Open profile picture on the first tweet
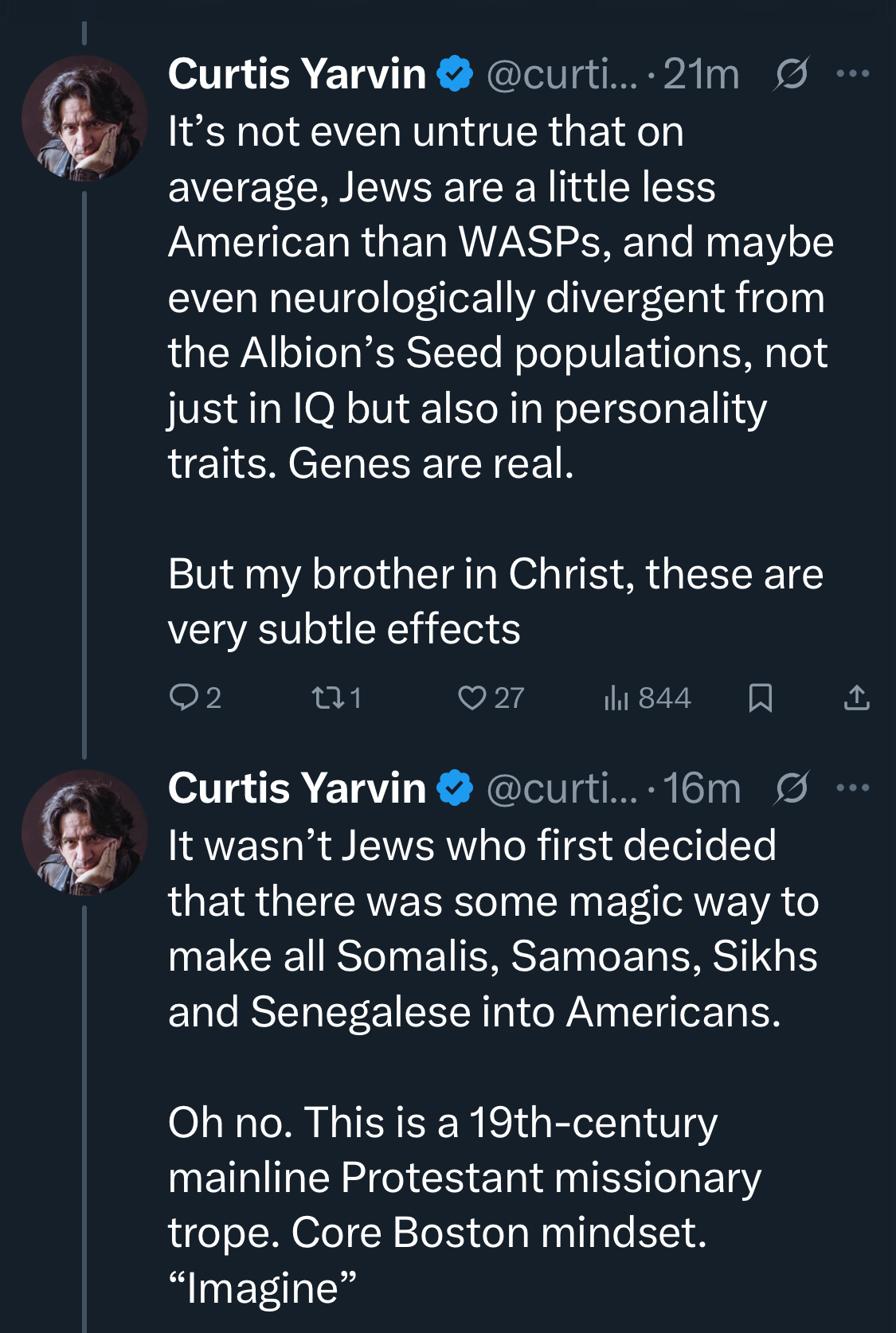Screen dimensions: 896x1333 tap(84, 119)
